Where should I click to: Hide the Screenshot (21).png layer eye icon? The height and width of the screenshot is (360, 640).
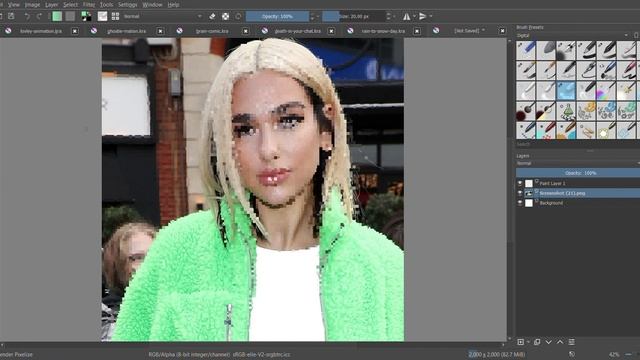pos(520,193)
